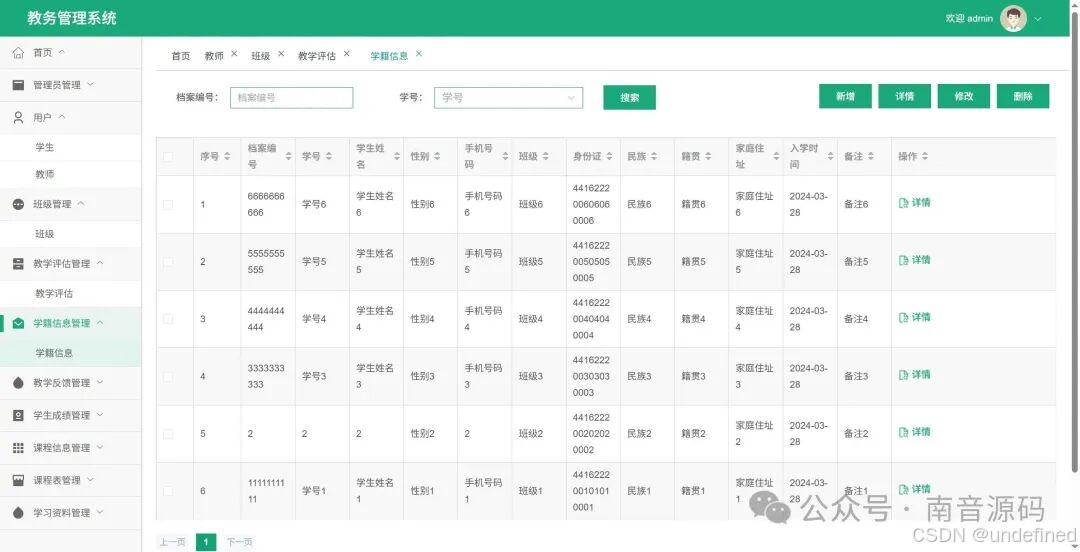
Task: Open 详情 link for 备注6 row
Action: coord(915,203)
